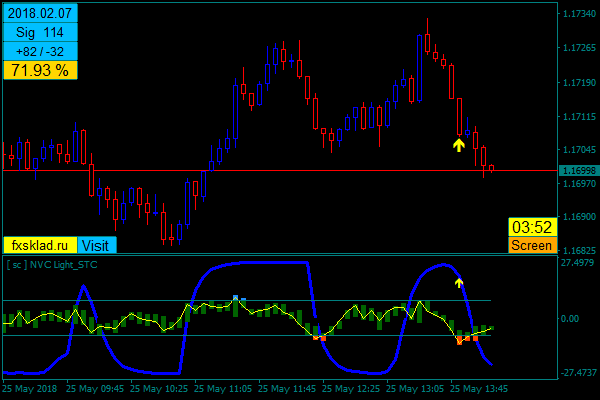Select the 71.93 % yellow win rate label
The image size is (600, 400).
(40, 70)
